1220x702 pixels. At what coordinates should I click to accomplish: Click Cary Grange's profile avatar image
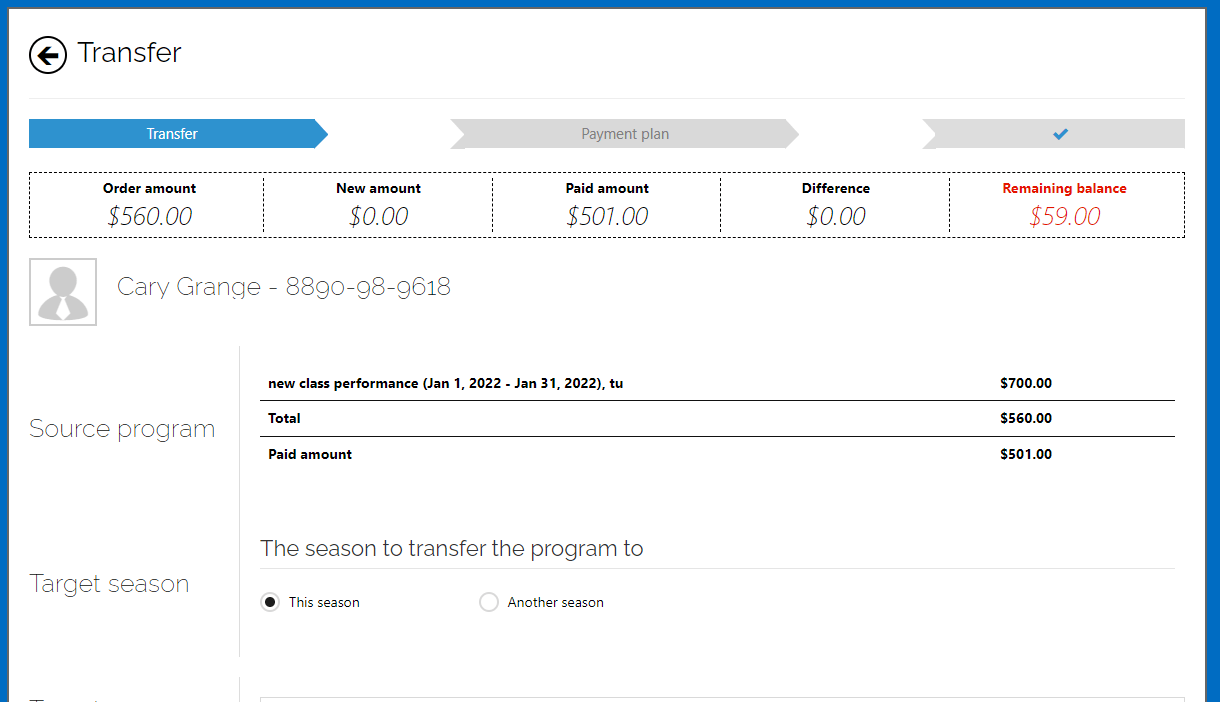click(63, 292)
